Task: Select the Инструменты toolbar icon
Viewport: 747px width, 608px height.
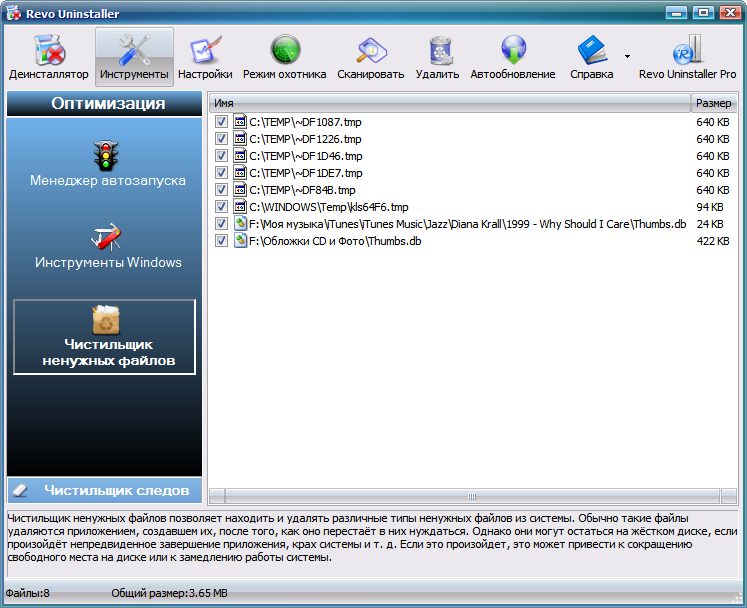Action: pyautogui.click(x=134, y=57)
